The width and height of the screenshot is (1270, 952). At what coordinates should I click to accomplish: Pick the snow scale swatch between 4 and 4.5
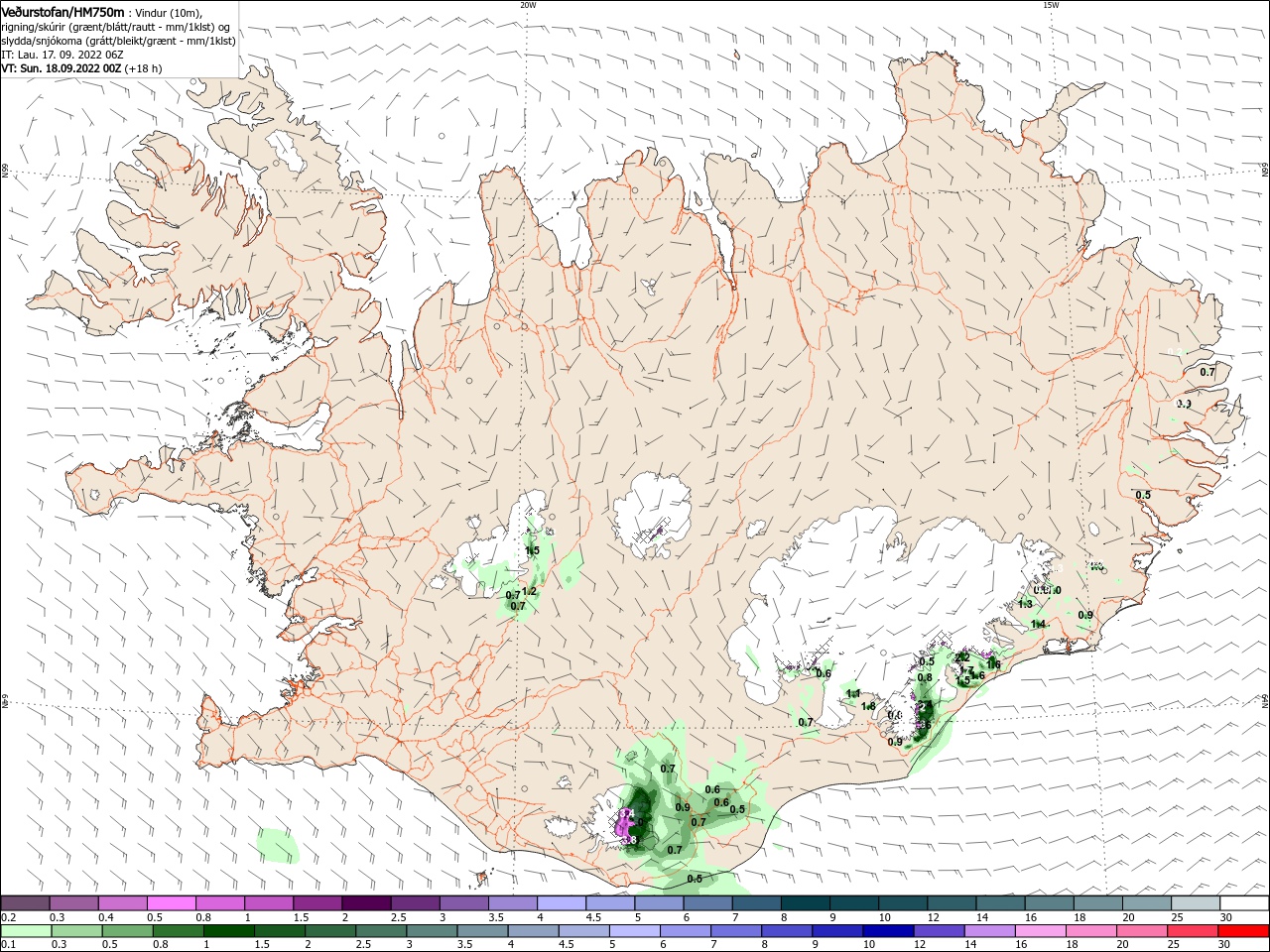[x=562, y=902]
